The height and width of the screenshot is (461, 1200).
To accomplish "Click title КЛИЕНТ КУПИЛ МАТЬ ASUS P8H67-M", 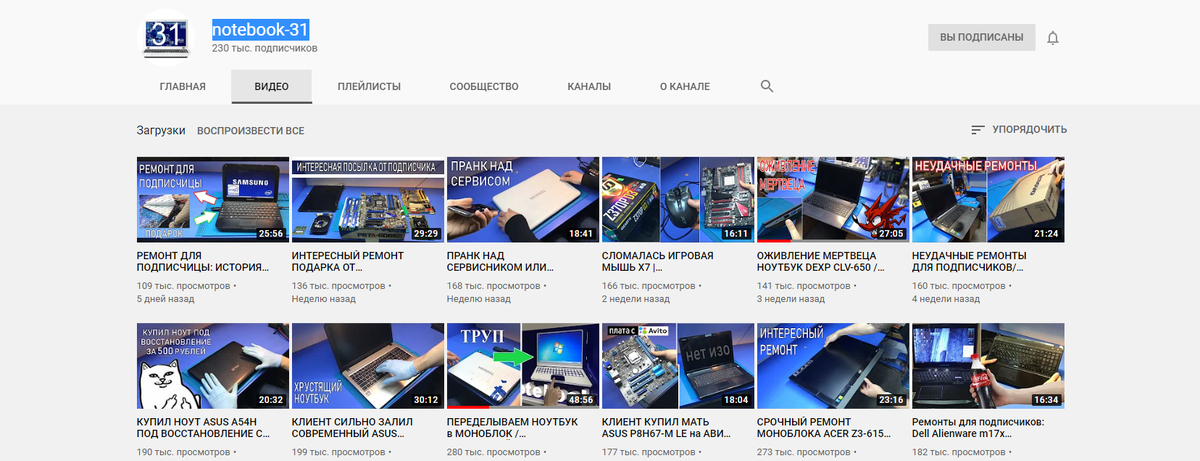I will (x=667, y=428).
